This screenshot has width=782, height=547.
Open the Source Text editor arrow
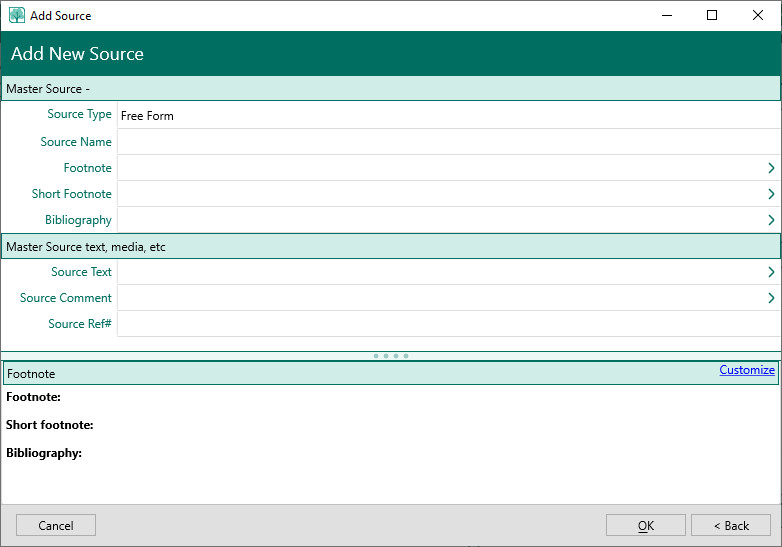[771, 272]
